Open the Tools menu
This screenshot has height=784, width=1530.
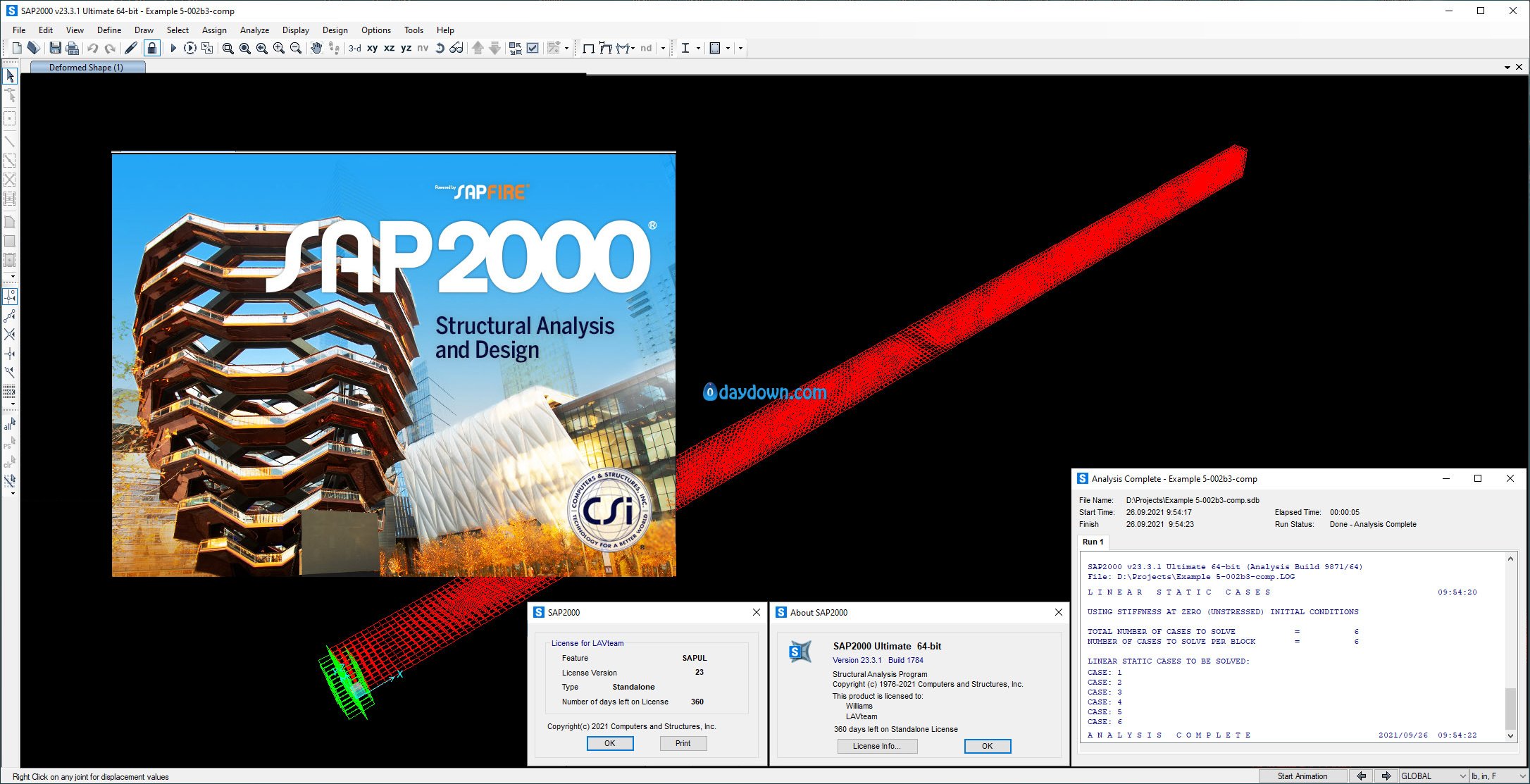coord(413,30)
